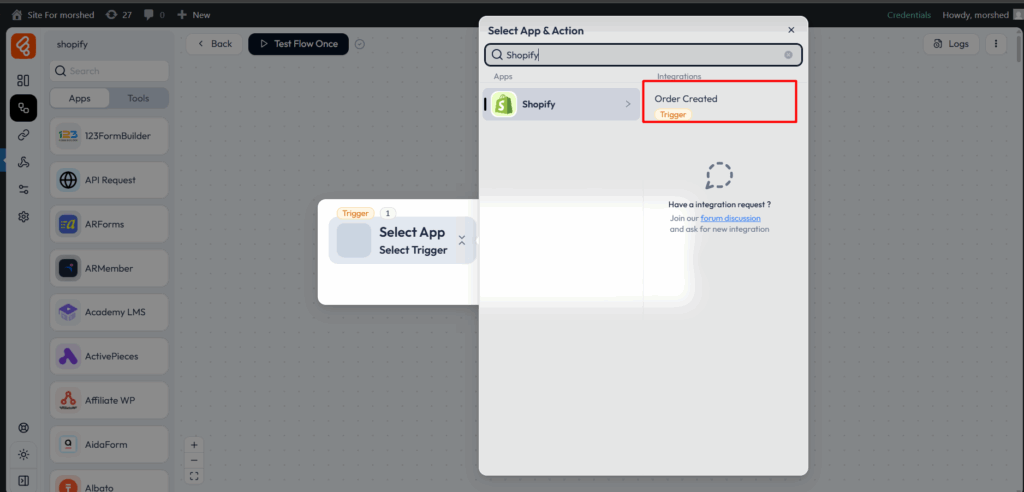
Task: Open Site For morshed in admin bar
Action: 53,14
